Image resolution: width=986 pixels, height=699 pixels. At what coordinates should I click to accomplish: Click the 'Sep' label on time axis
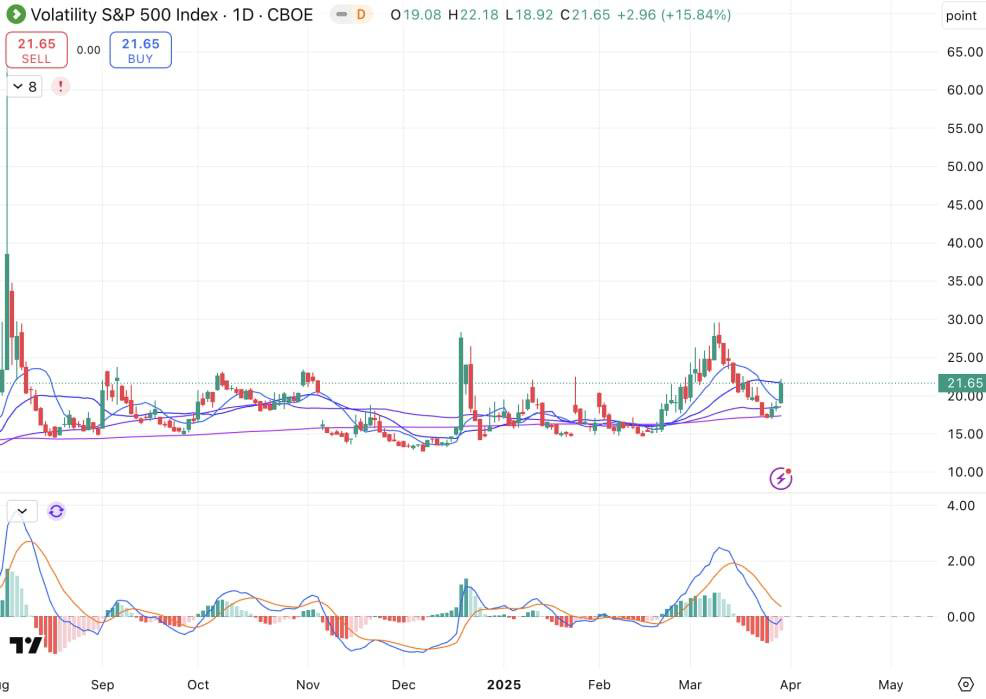coord(102,685)
